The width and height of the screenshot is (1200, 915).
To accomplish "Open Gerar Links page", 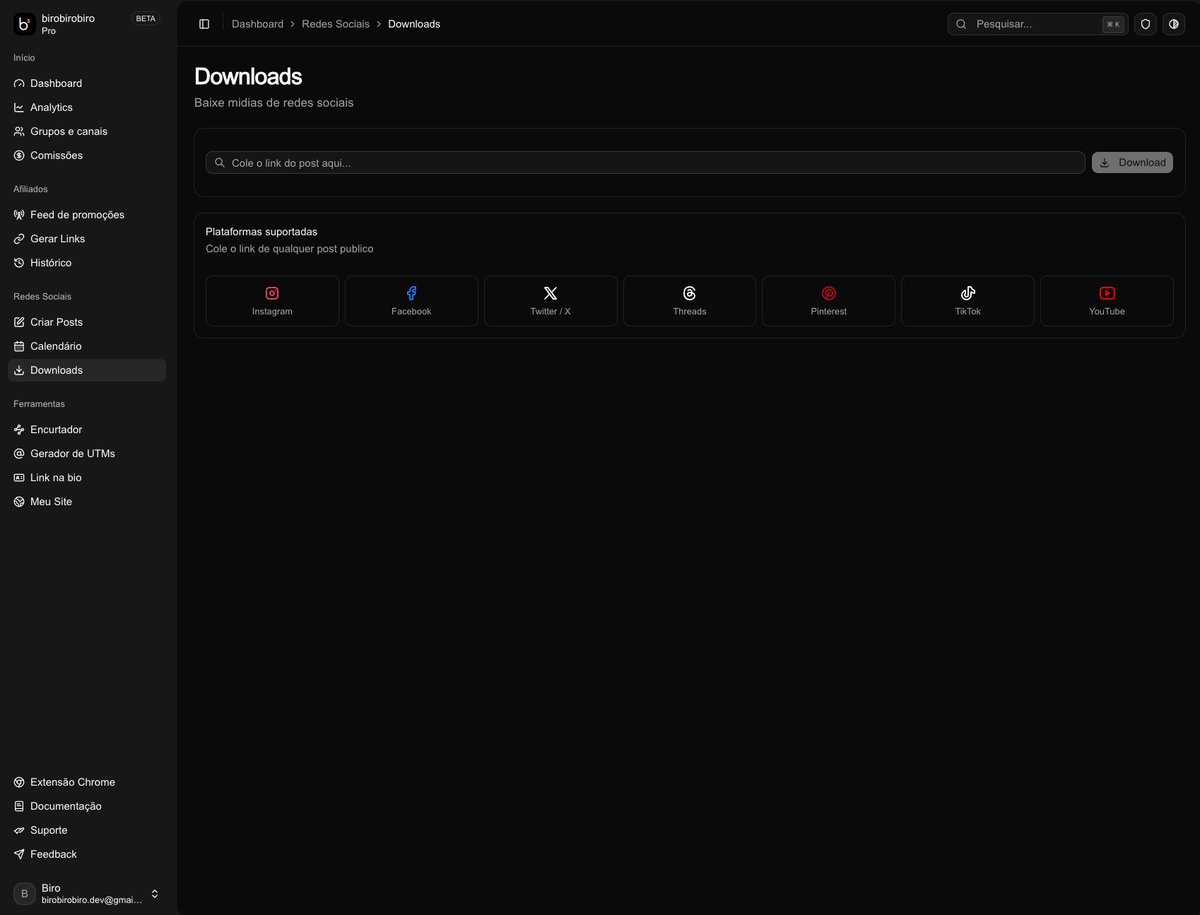I will (87, 238).
